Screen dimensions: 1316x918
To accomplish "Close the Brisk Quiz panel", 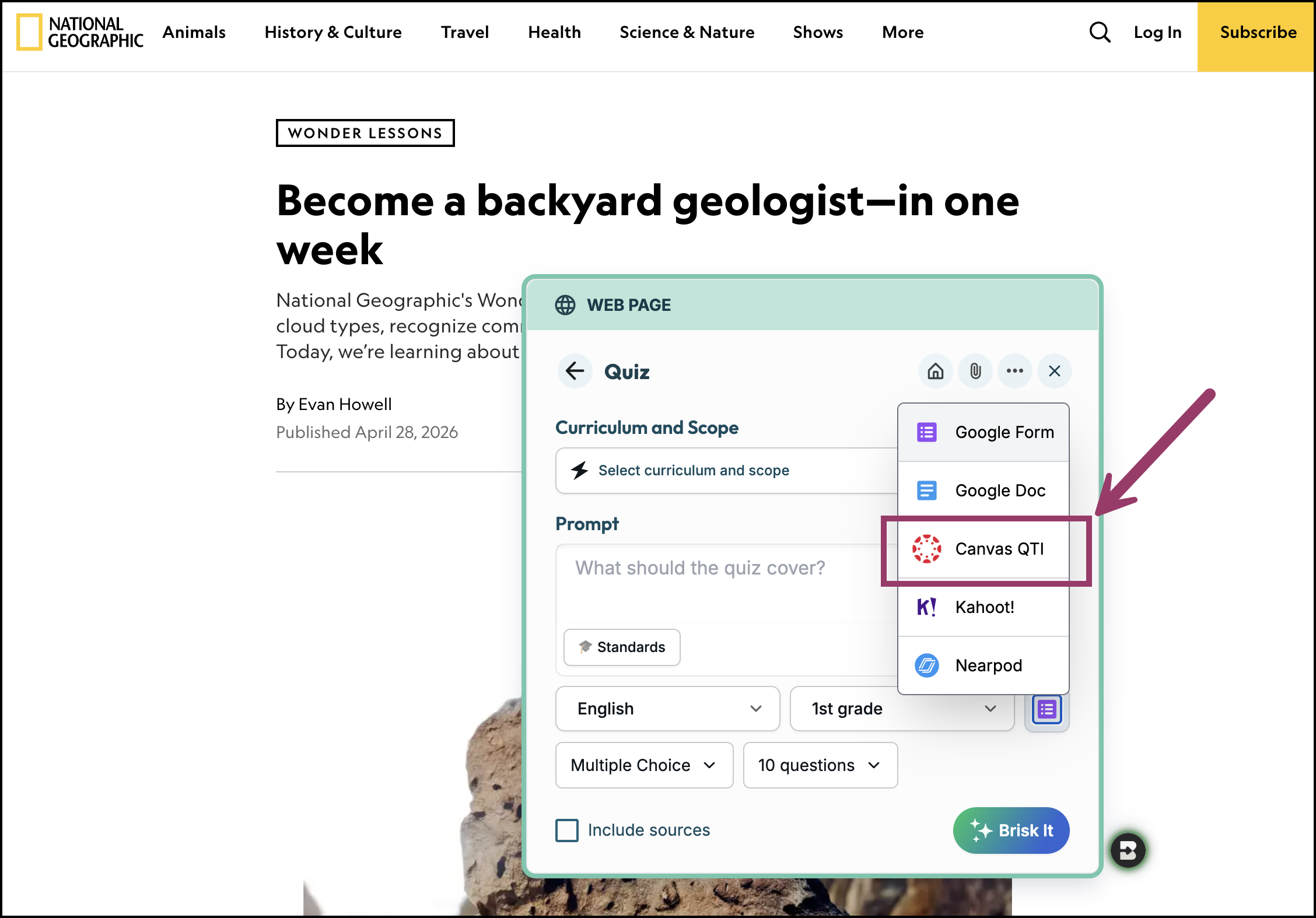I will pos(1055,371).
